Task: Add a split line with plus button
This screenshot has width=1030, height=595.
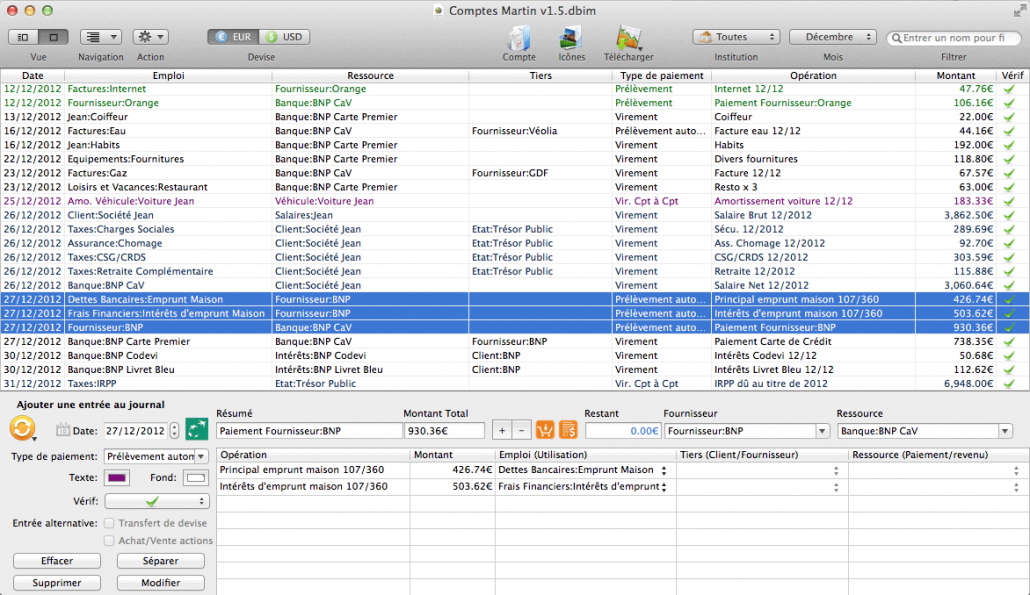Action: point(502,431)
